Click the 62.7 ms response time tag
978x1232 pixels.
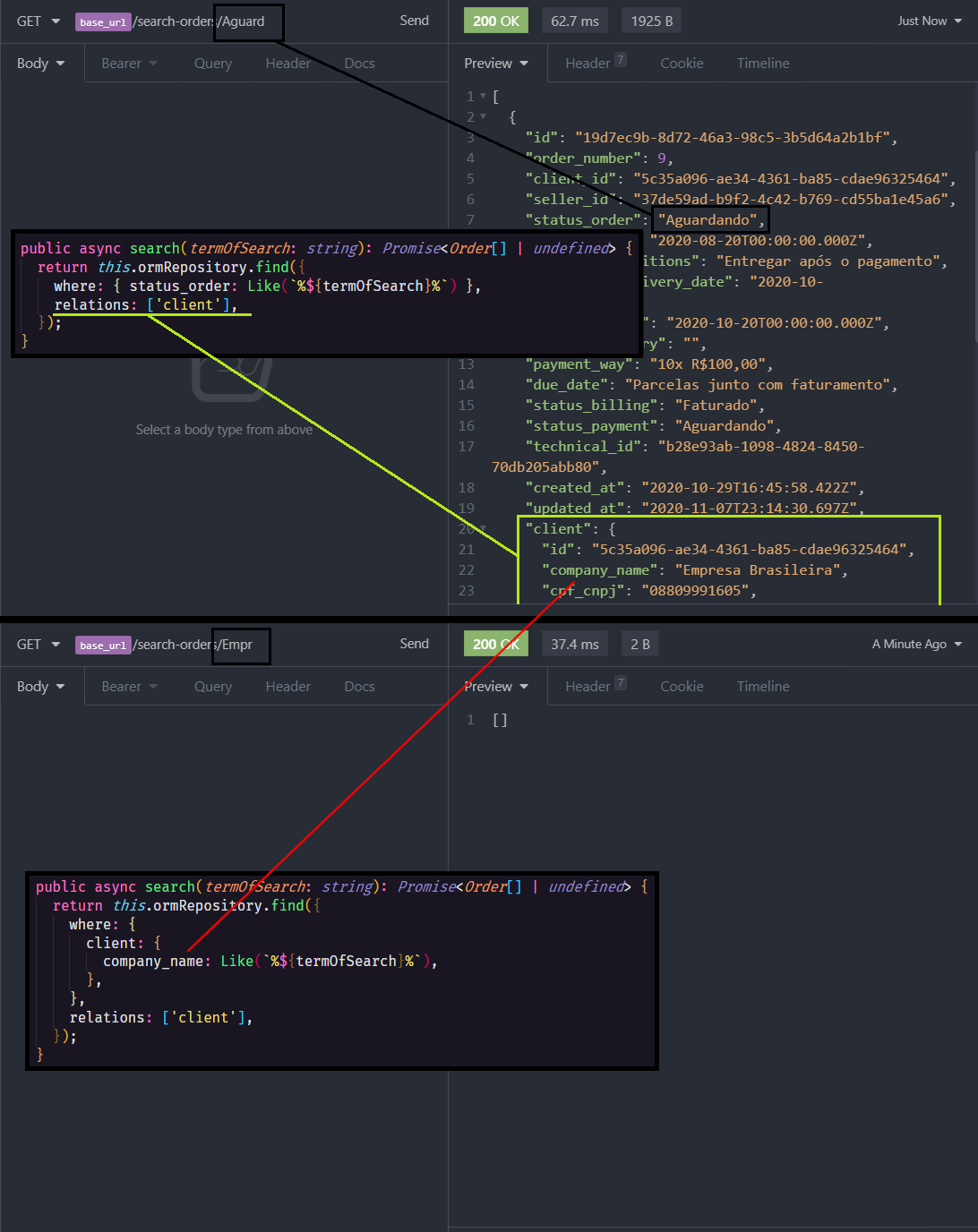tap(575, 21)
